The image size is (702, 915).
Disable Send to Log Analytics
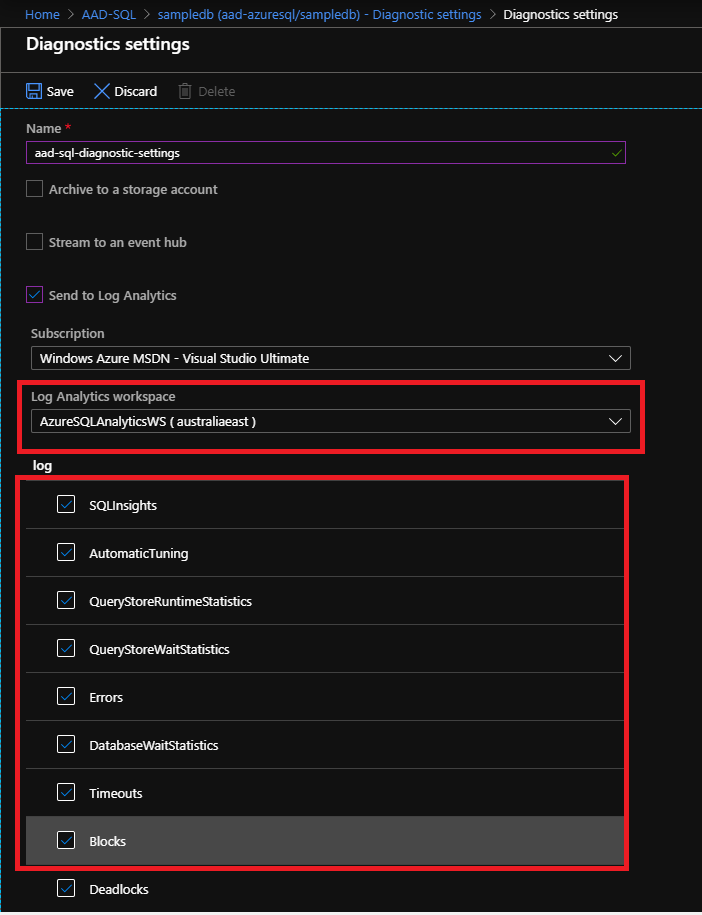34,294
